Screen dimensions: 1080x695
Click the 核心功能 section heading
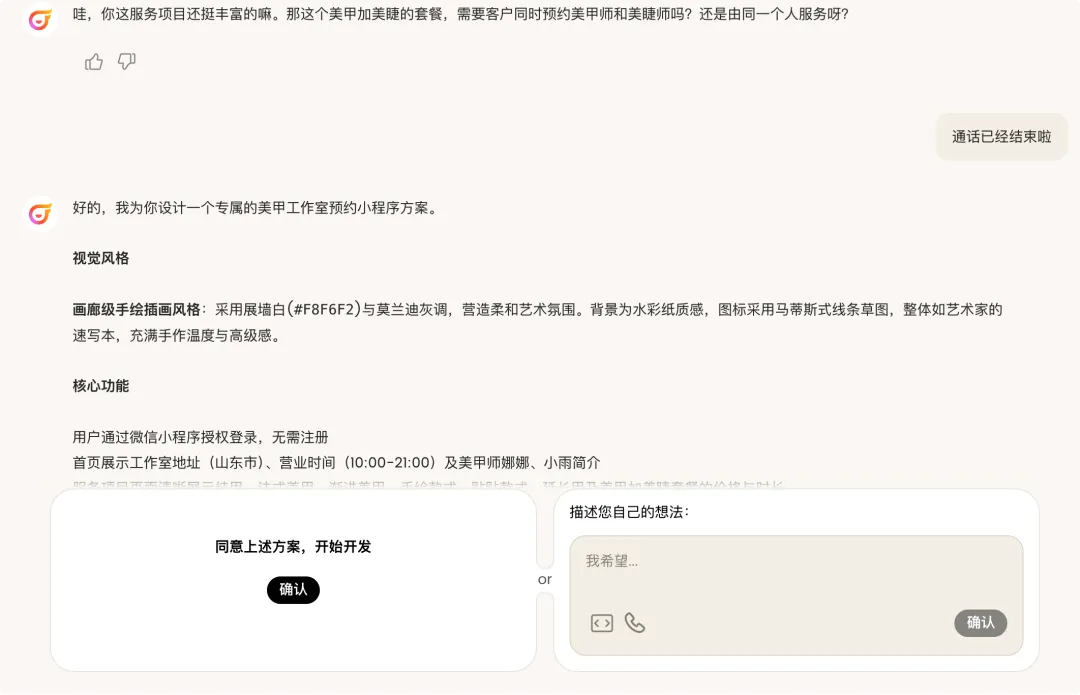tap(101, 386)
